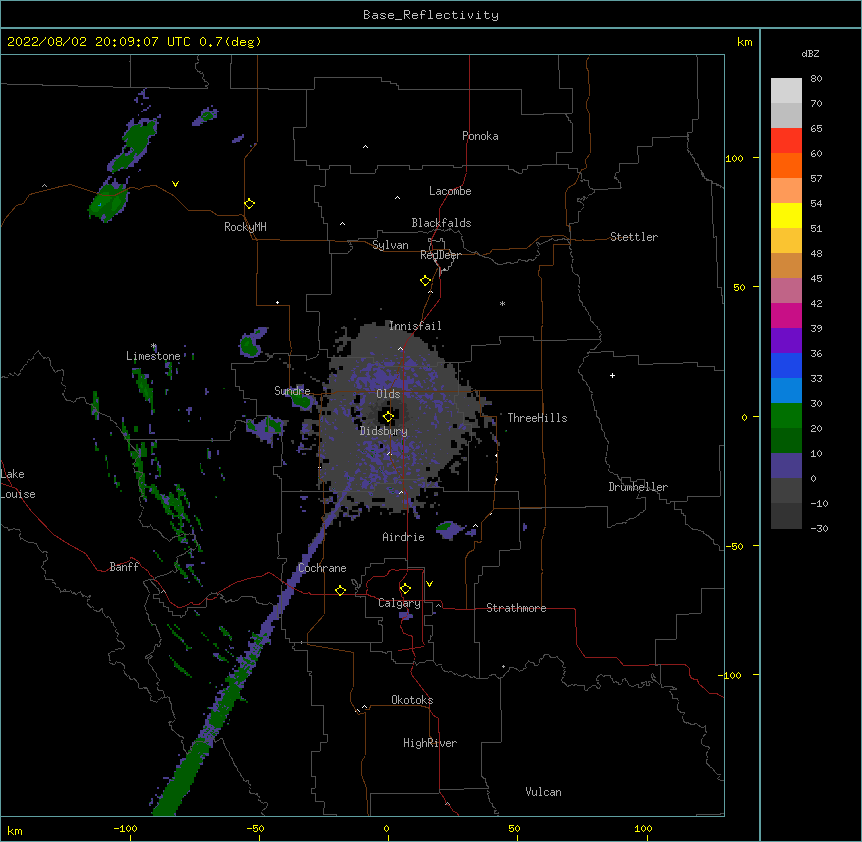Click the 80 dBZ light gray swatch

(786, 91)
